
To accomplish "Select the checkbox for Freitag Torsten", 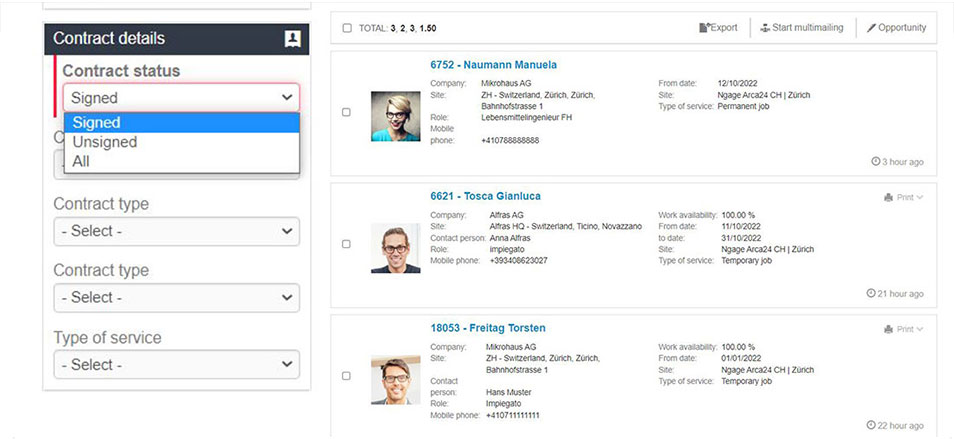I will pyautogui.click(x=346, y=376).
